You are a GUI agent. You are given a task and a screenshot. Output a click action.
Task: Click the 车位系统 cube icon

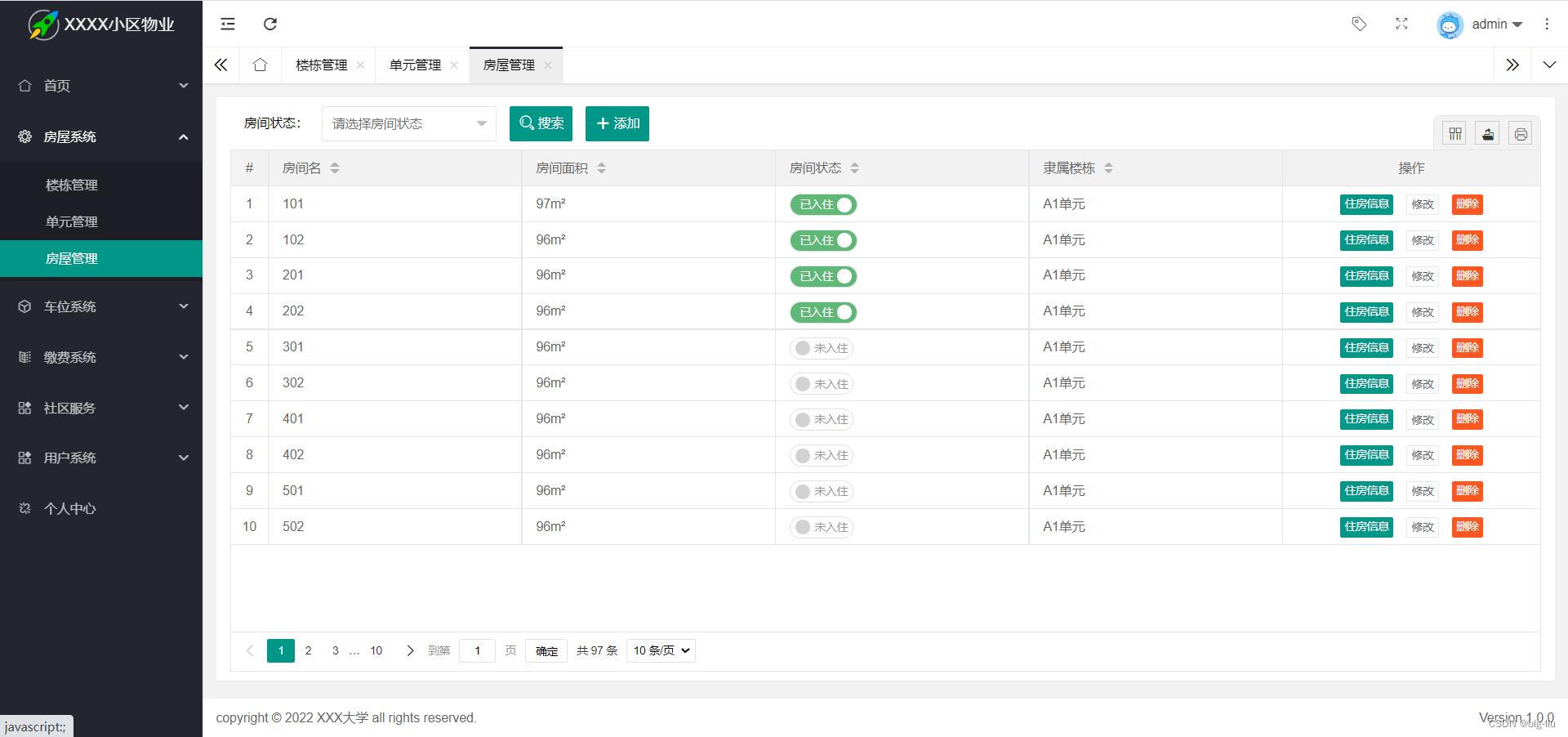(x=24, y=306)
